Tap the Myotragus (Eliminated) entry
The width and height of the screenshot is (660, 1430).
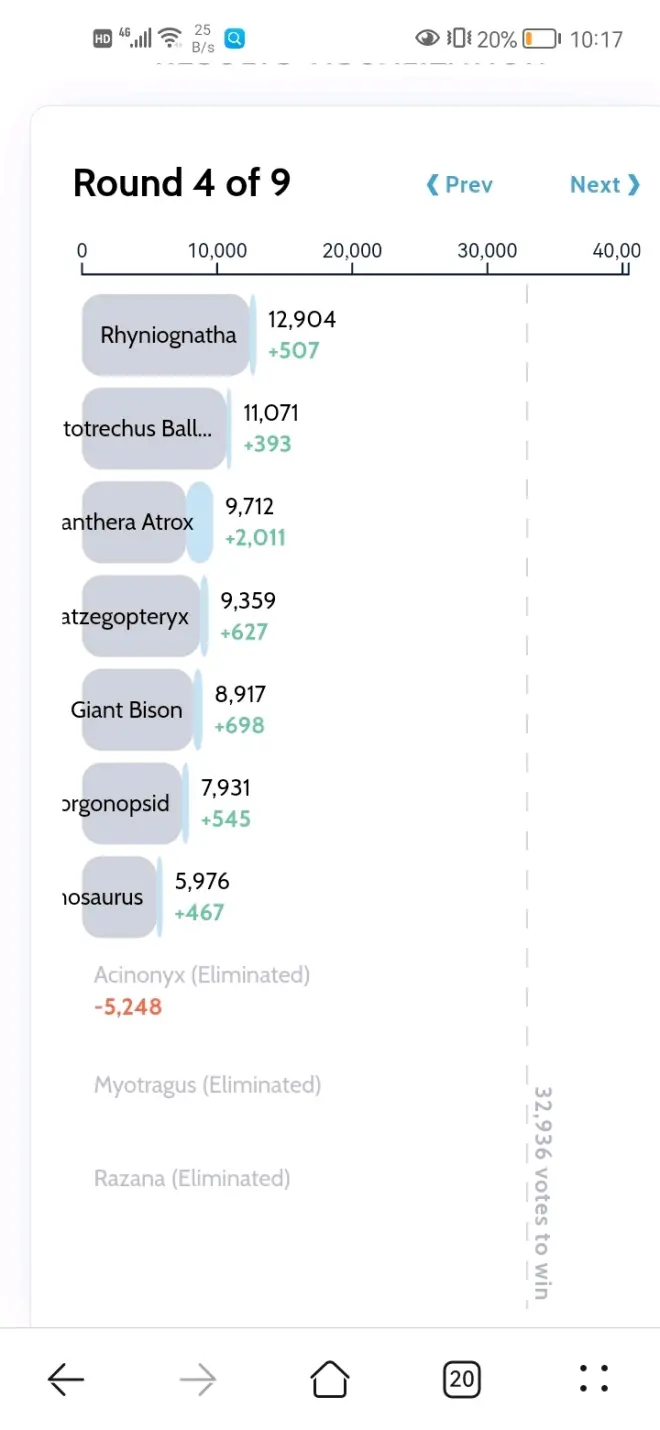207,1085
